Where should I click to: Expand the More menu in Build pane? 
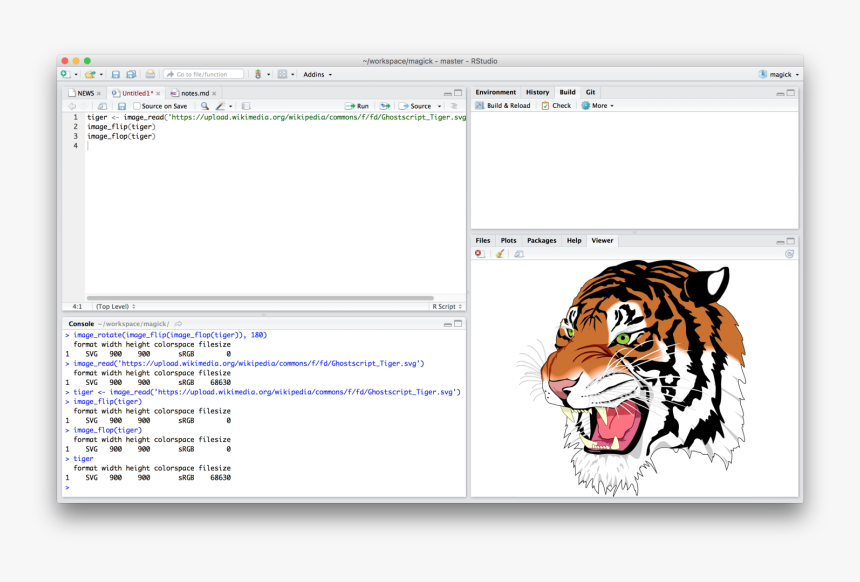(x=598, y=106)
